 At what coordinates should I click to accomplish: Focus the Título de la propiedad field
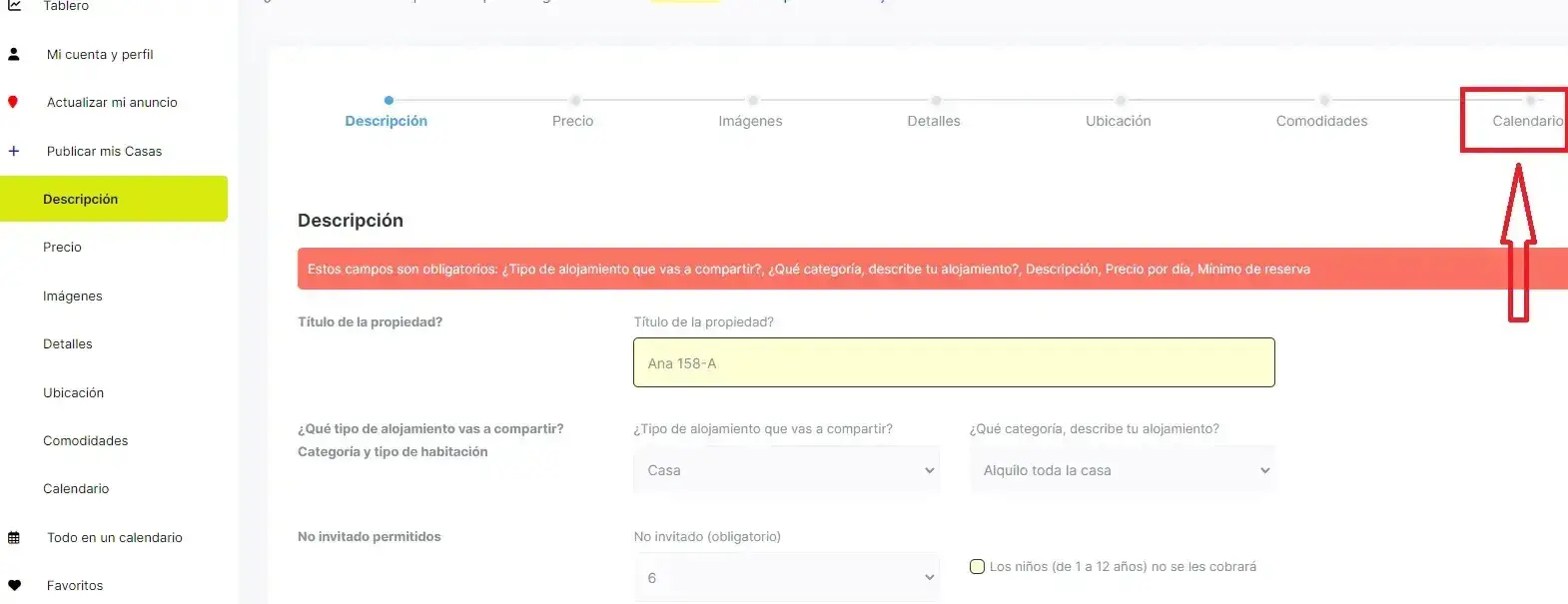954,362
